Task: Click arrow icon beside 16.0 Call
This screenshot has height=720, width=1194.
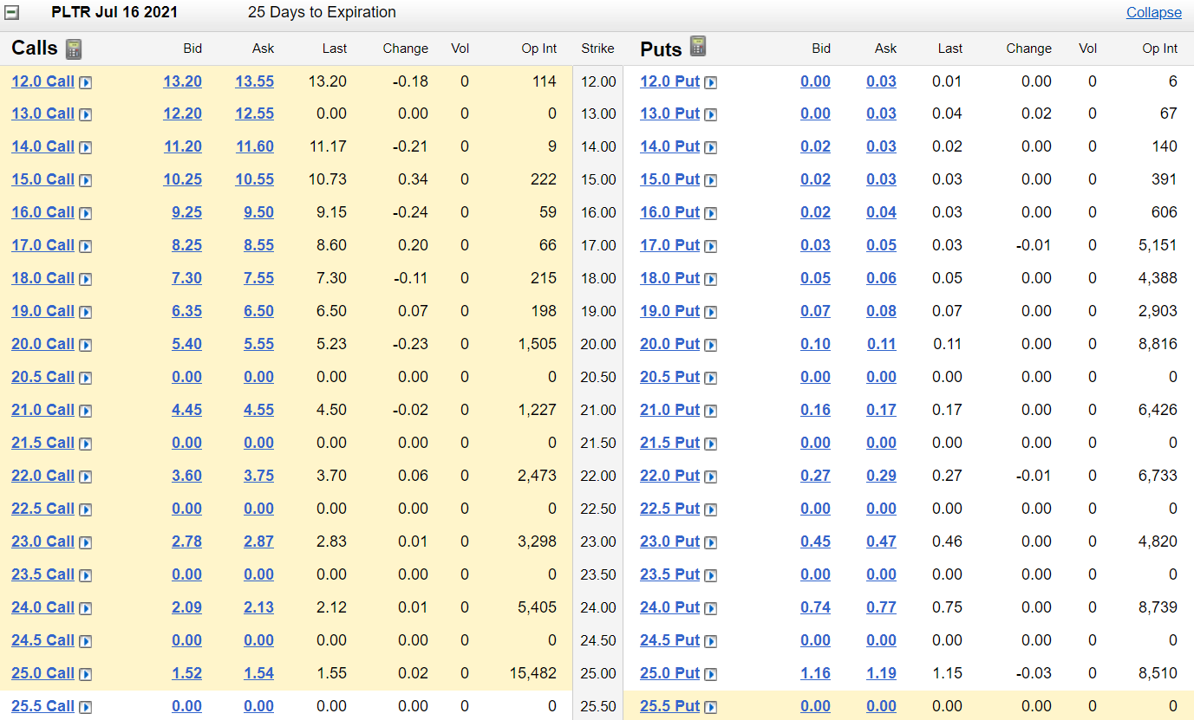Action: click(x=85, y=213)
